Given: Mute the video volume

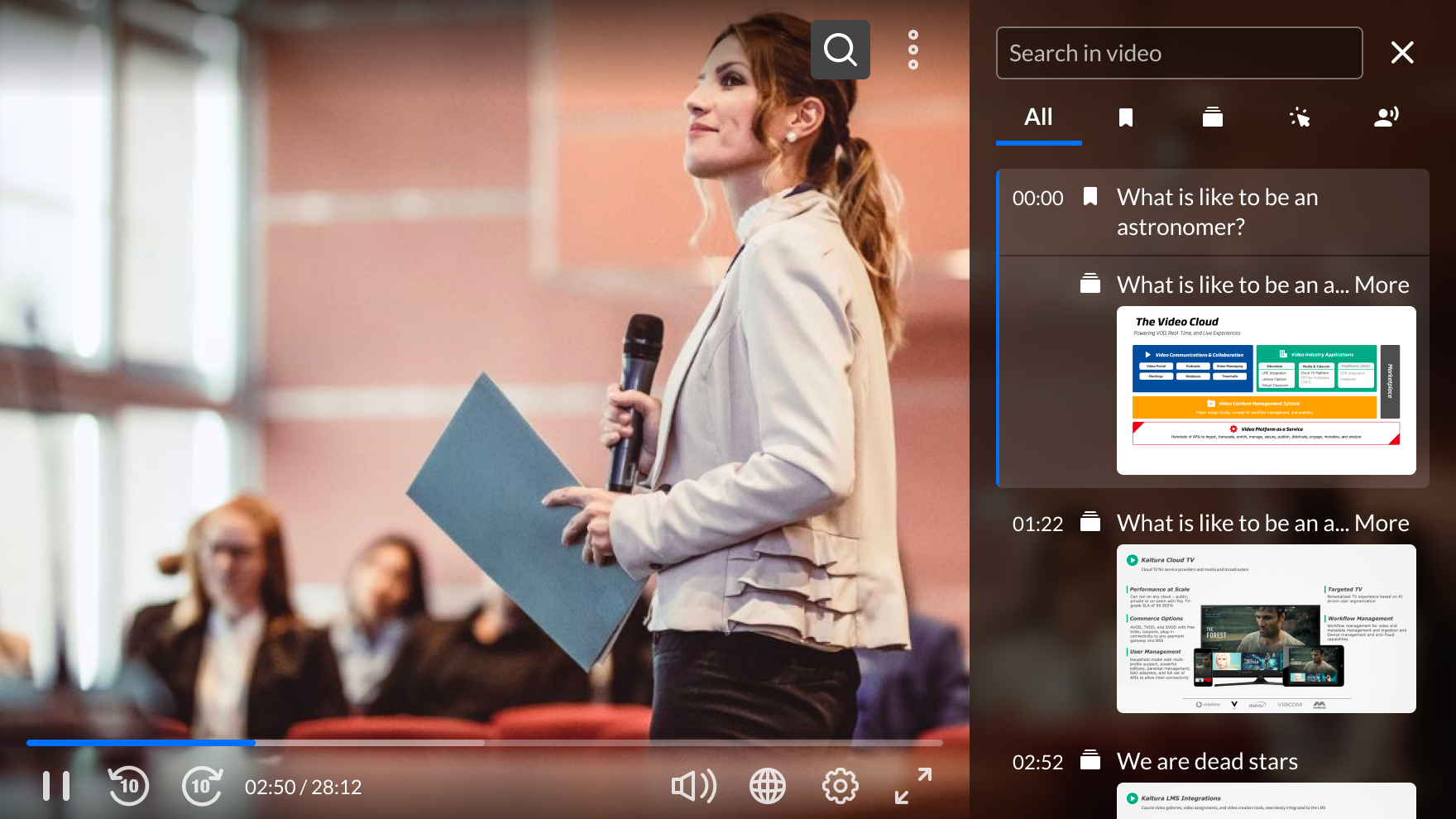Looking at the screenshot, I should pos(693,786).
